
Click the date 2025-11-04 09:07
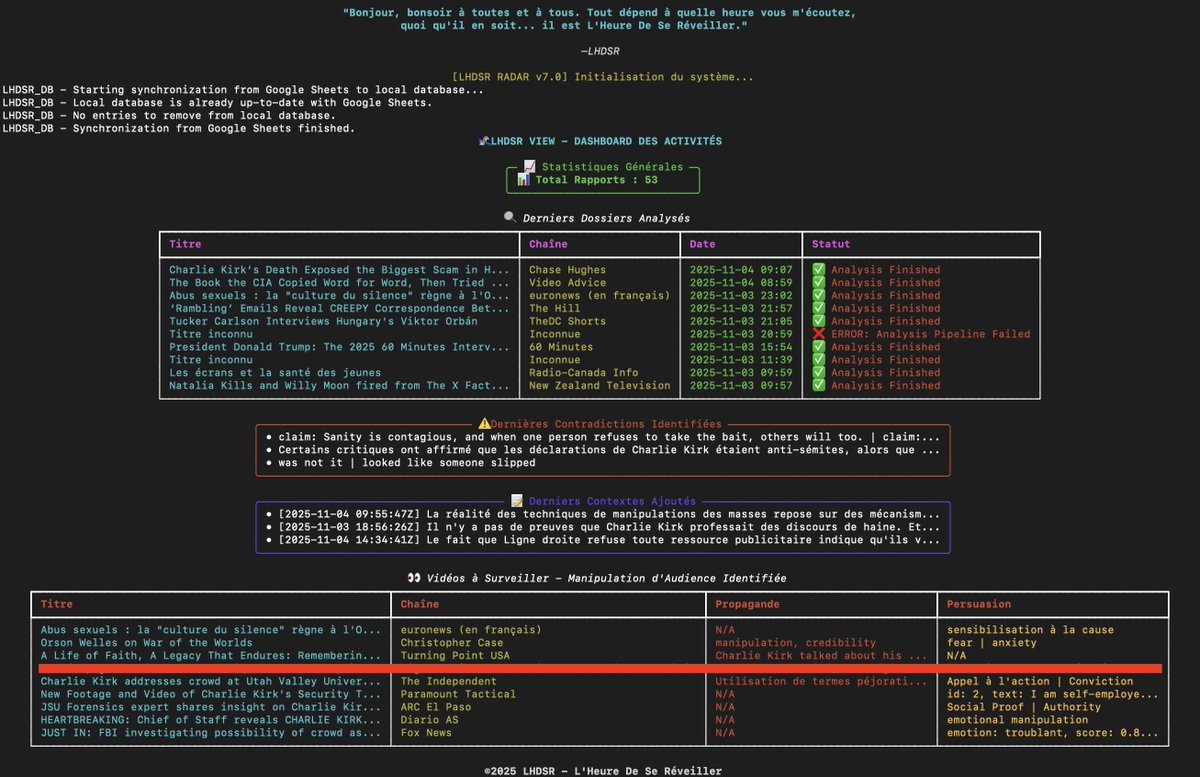point(741,270)
